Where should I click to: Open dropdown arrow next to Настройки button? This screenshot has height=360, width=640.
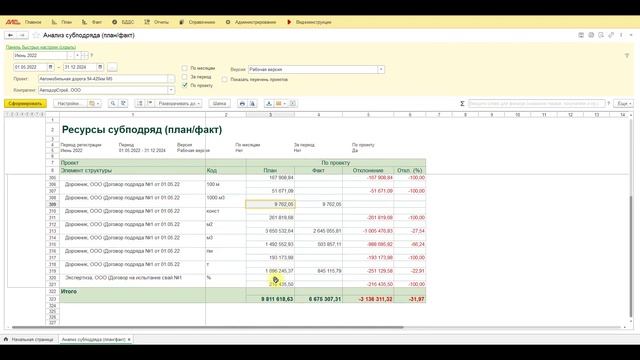(x=93, y=104)
